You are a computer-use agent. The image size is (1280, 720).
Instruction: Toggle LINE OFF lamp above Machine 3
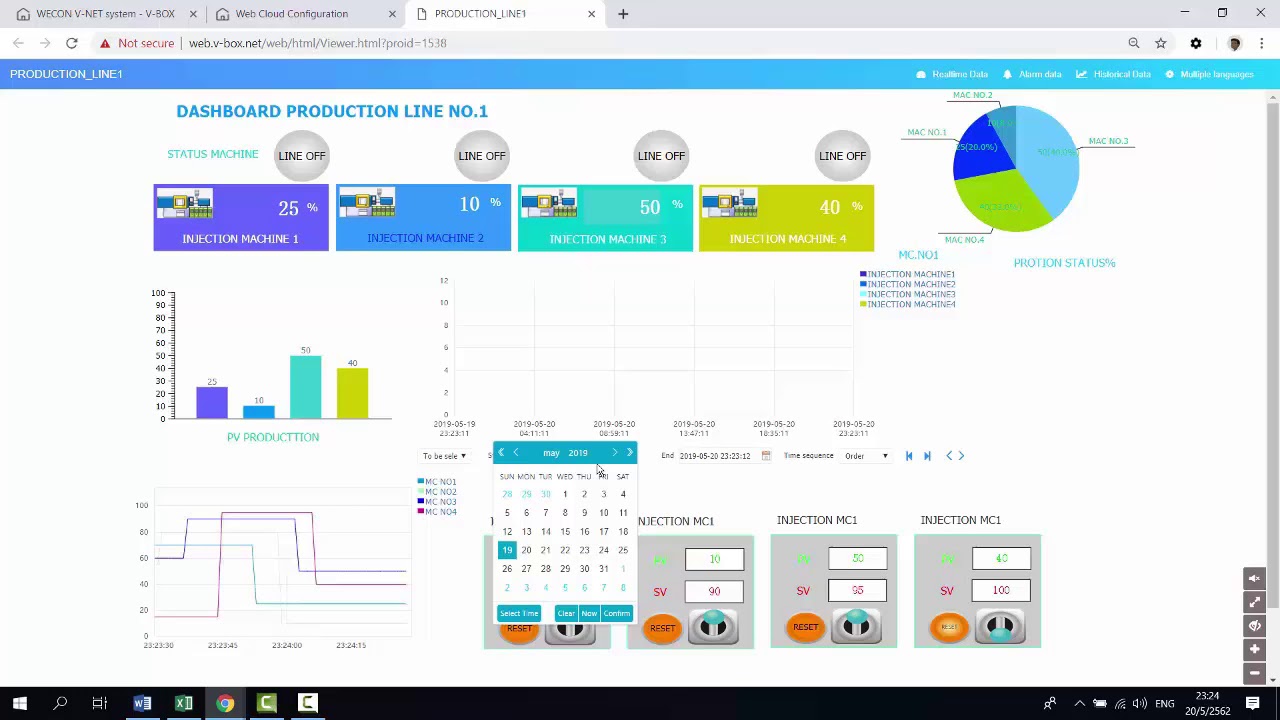661,156
